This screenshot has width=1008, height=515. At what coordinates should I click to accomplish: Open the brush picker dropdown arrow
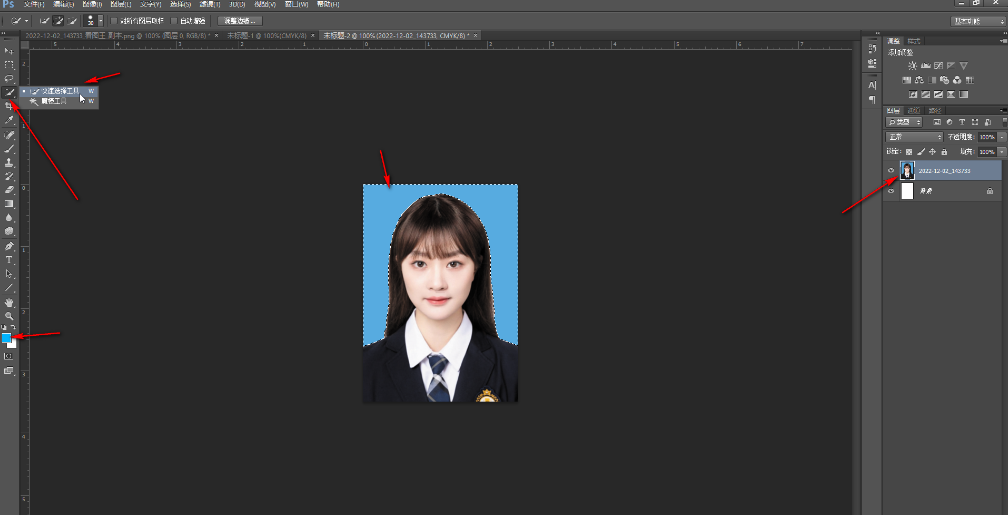click(x=99, y=20)
